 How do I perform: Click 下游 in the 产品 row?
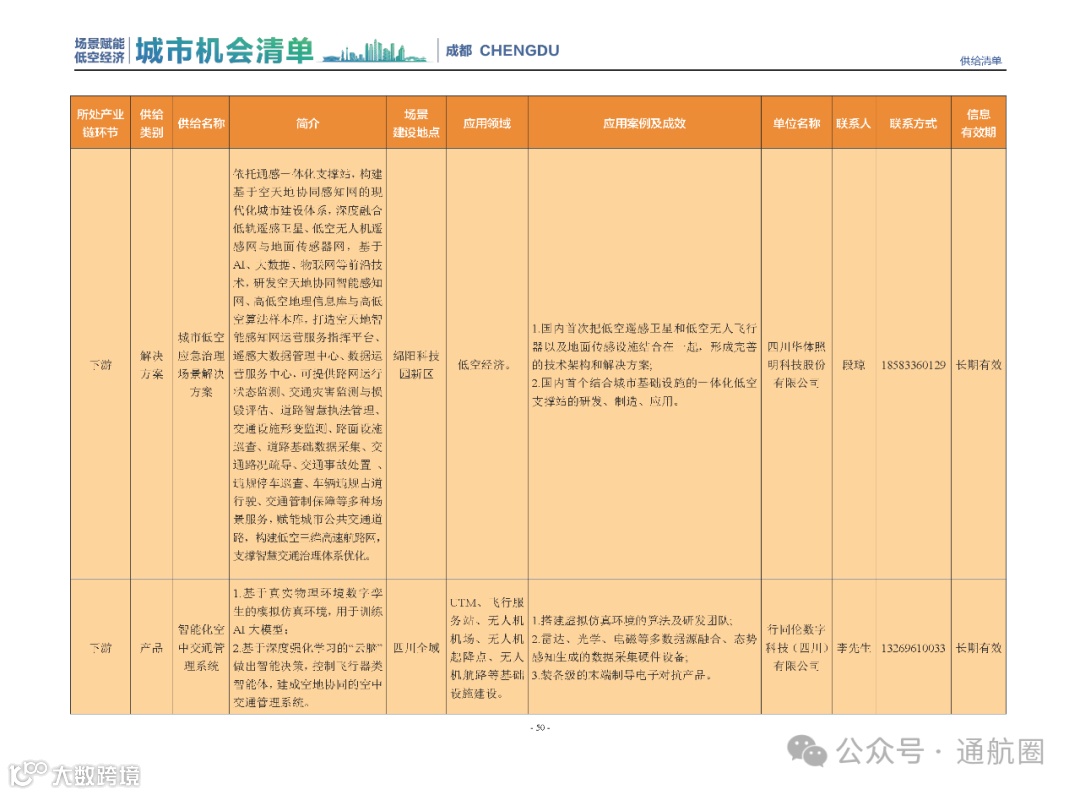[x=101, y=648]
